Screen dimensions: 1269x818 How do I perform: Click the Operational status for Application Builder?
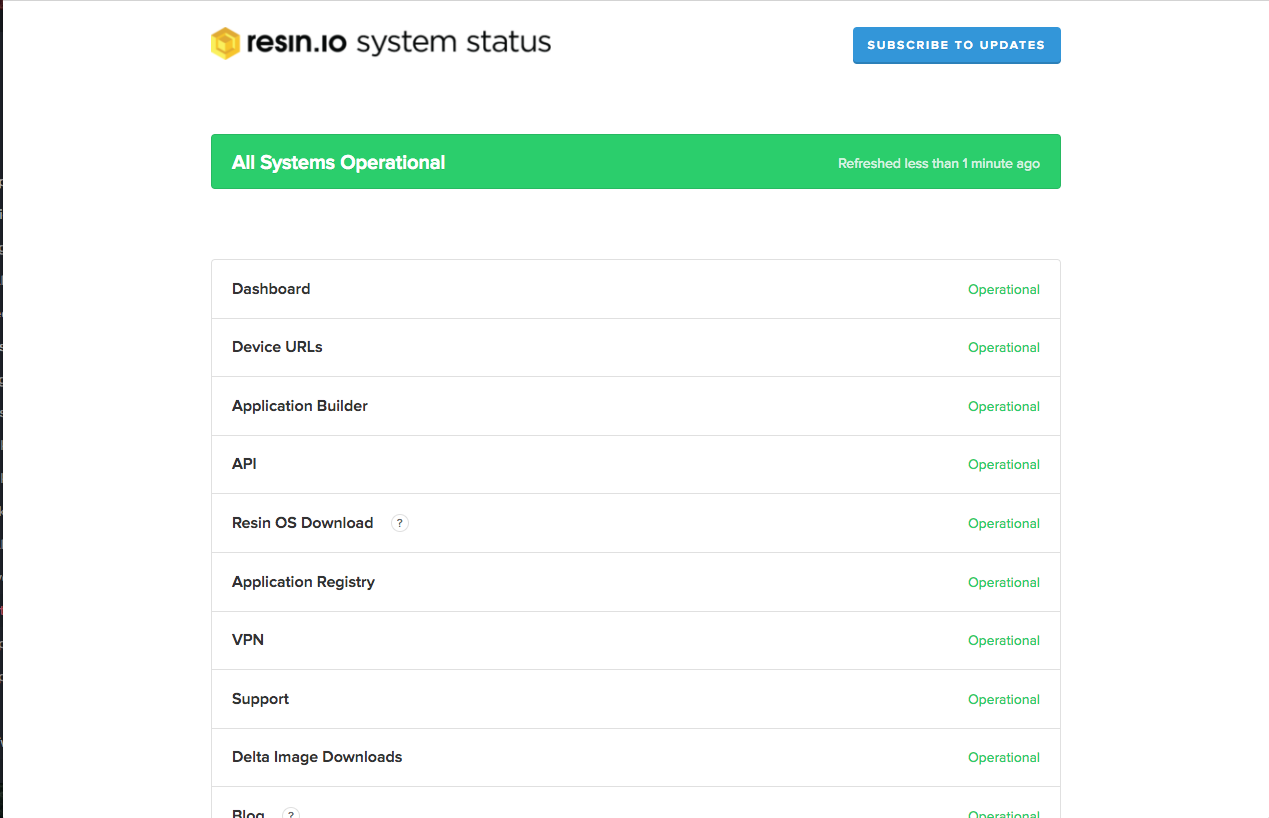[x=1004, y=407]
